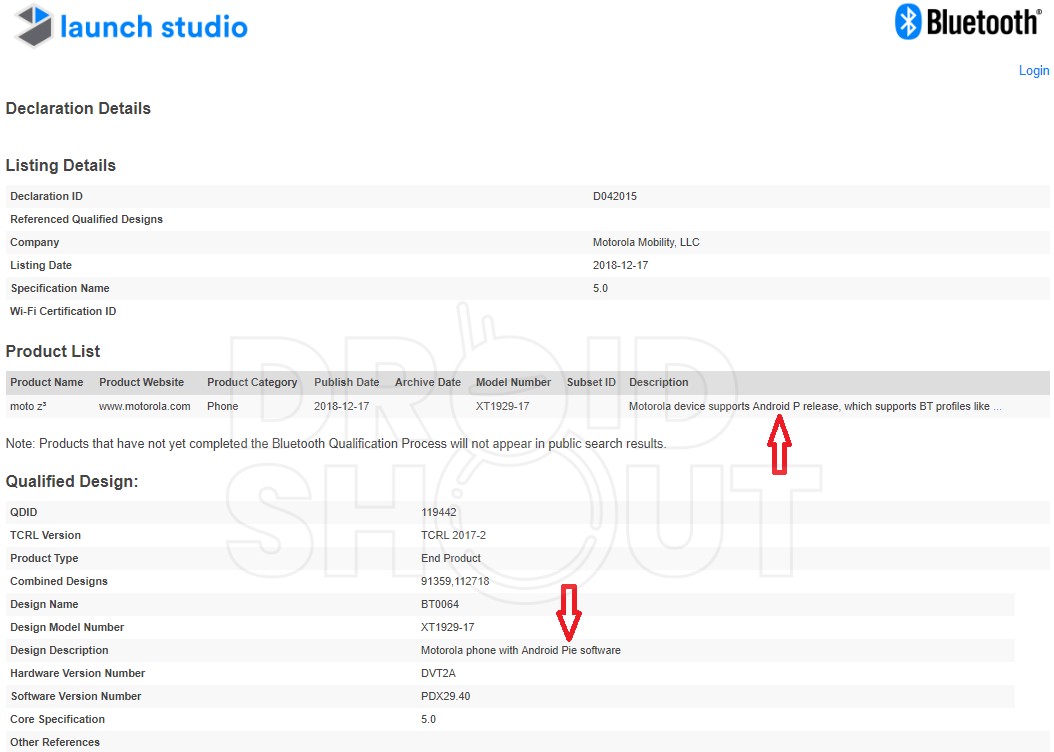The height and width of the screenshot is (752, 1054).
Task: Click the www.motorola.com product website
Action: coord(144,406)
